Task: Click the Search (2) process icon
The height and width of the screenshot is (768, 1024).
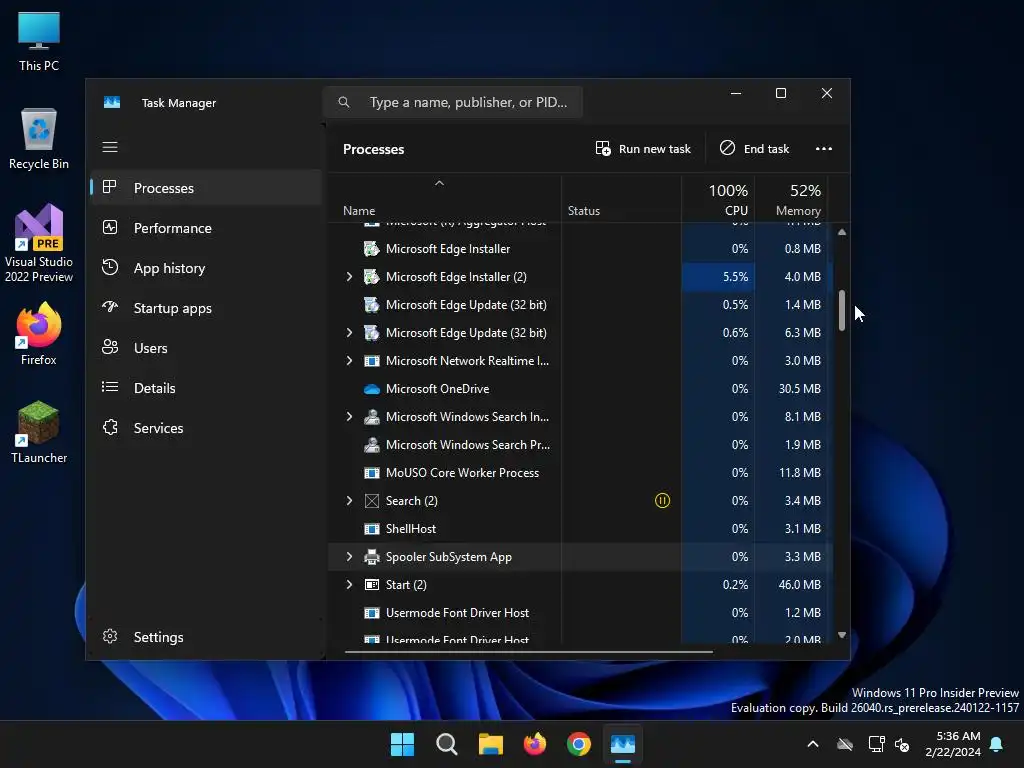Action: (372, 501)
